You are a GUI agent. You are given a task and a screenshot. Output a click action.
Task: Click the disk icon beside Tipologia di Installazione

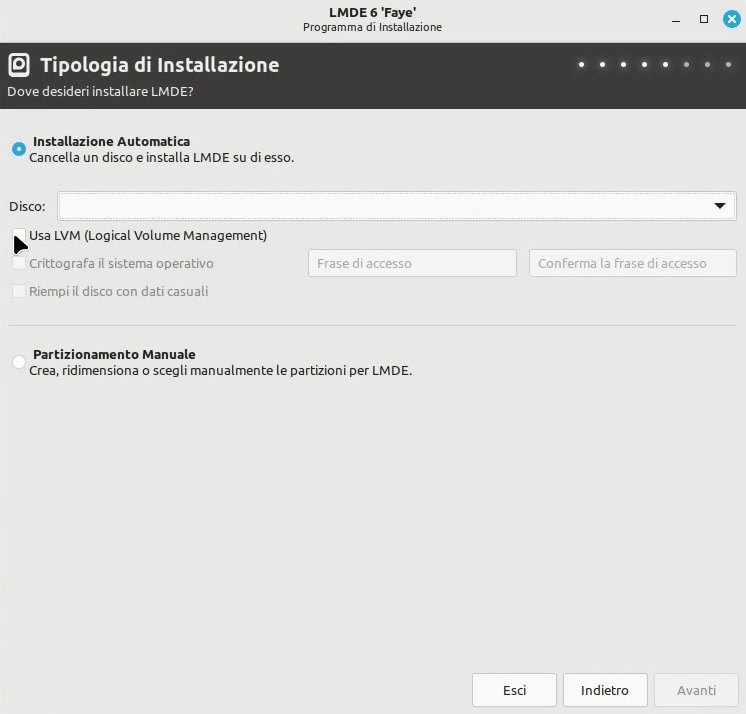click(19, 65)
